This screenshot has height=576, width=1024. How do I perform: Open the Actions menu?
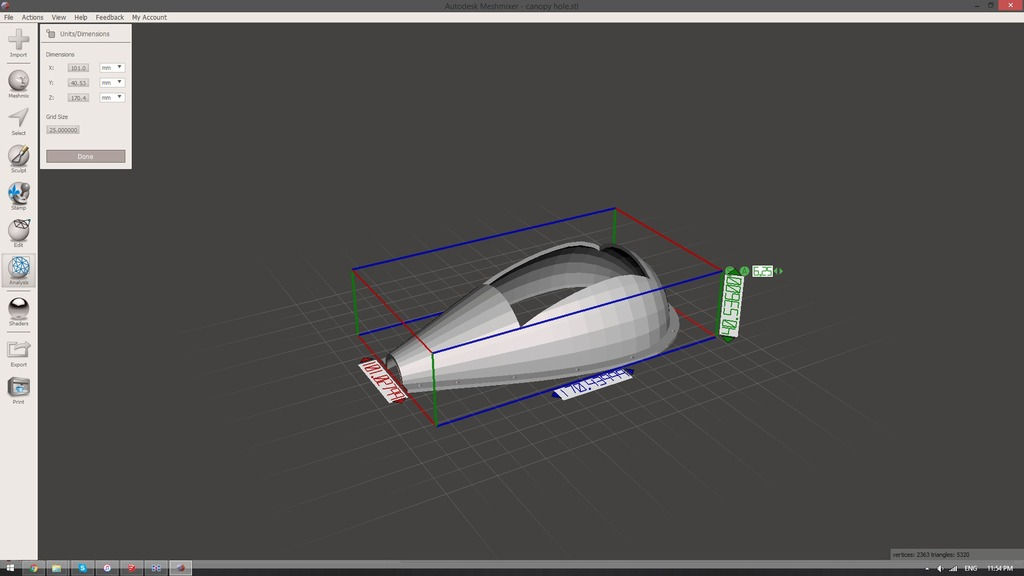pyautogui.click(x=33, y=17)
